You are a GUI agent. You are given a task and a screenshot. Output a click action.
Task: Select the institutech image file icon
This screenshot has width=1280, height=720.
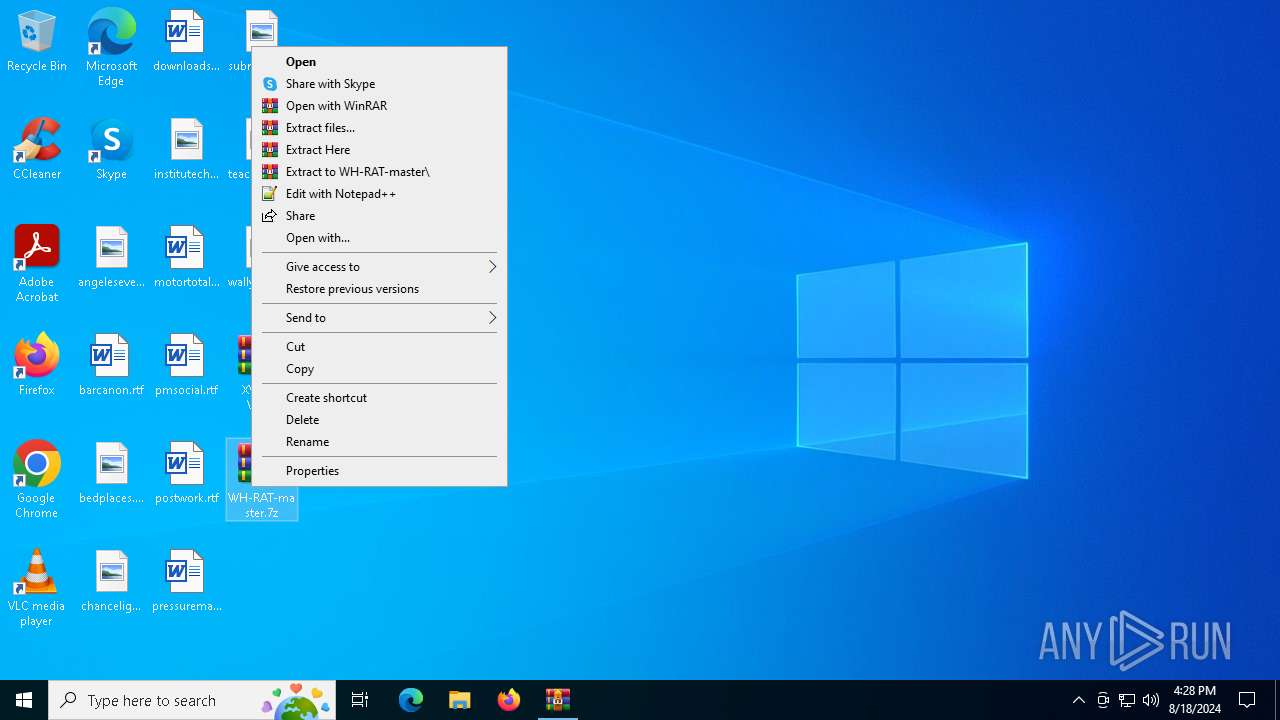[x=186, y=150]
